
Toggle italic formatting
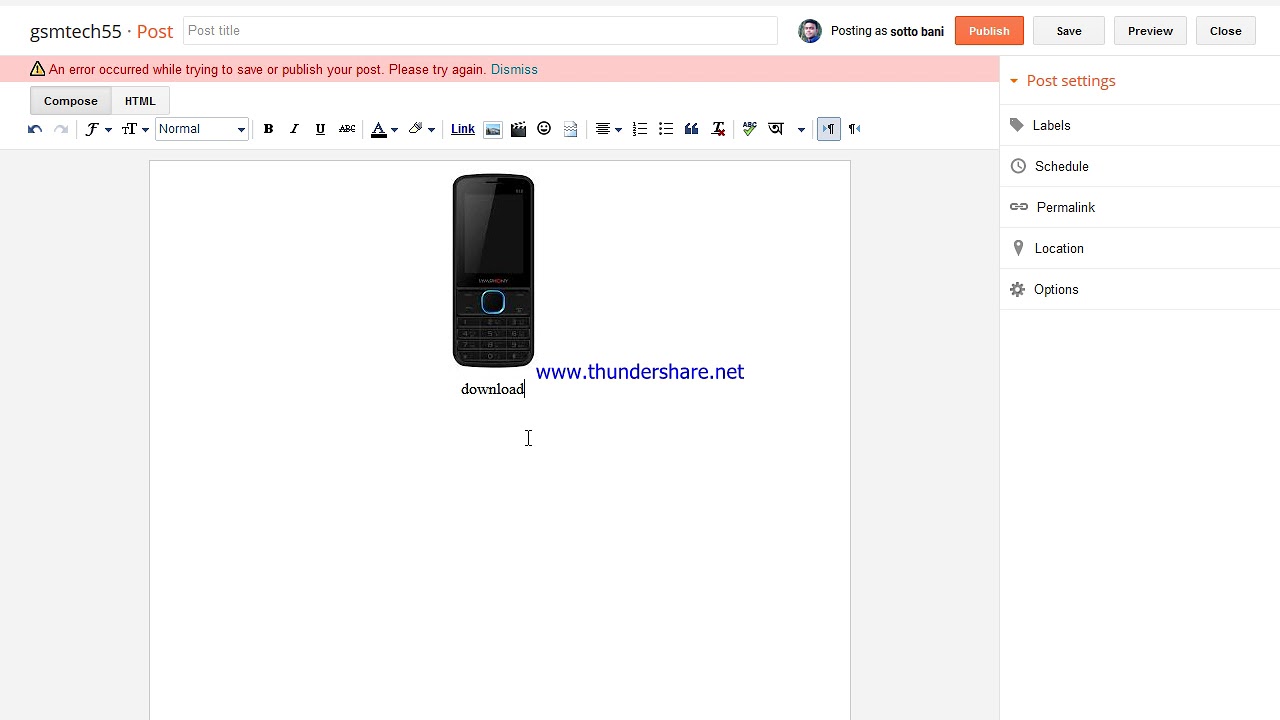pos(294,129)
